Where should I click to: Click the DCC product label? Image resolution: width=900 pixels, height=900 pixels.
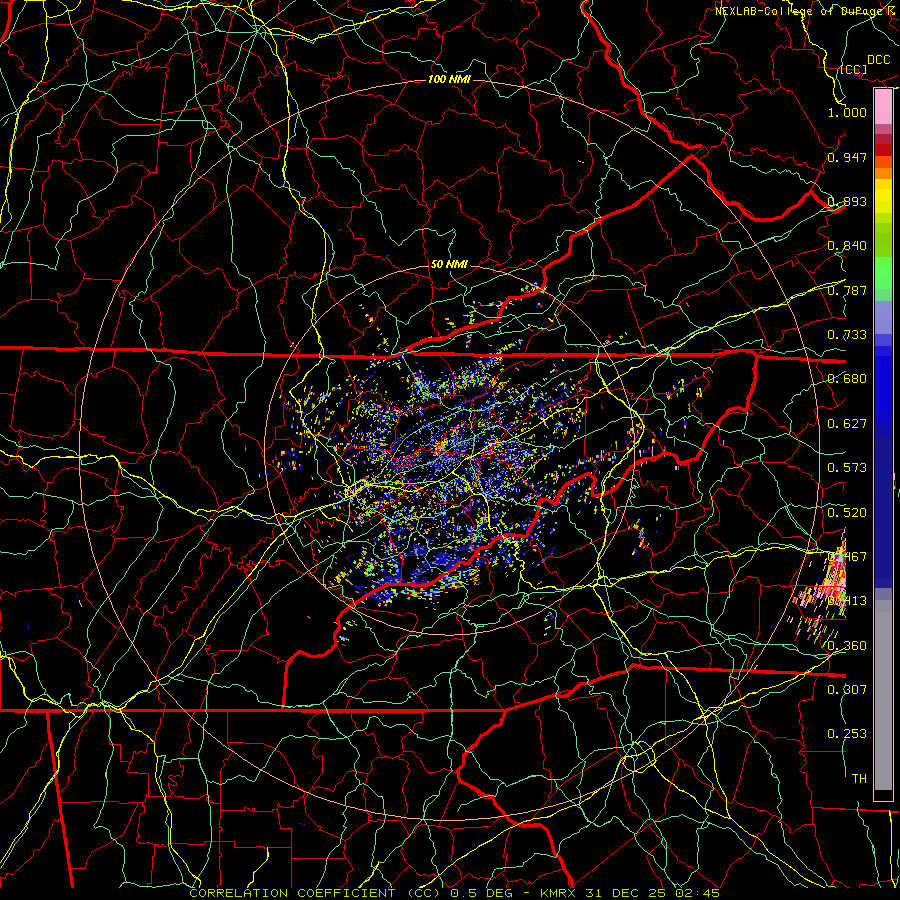pyautogui.click(x=878, y=60)
